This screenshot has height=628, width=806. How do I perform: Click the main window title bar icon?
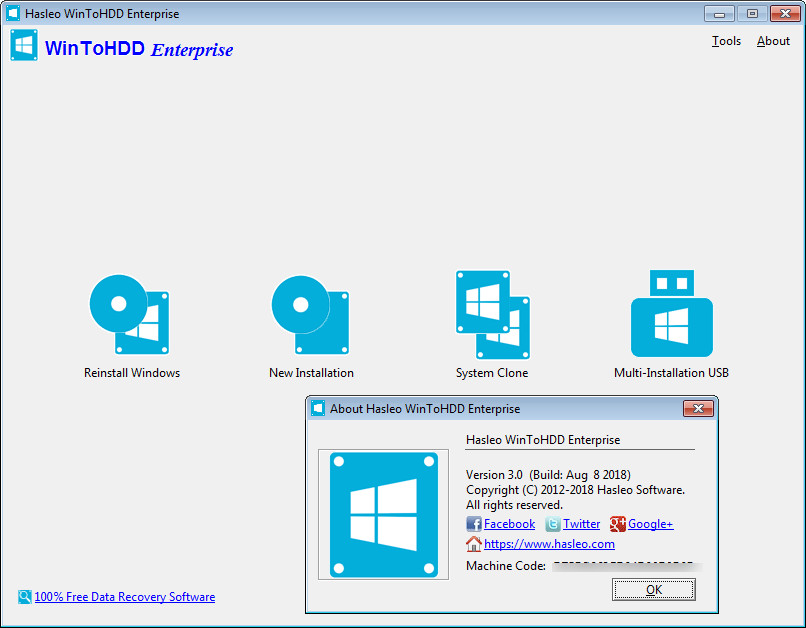[13, 13]
